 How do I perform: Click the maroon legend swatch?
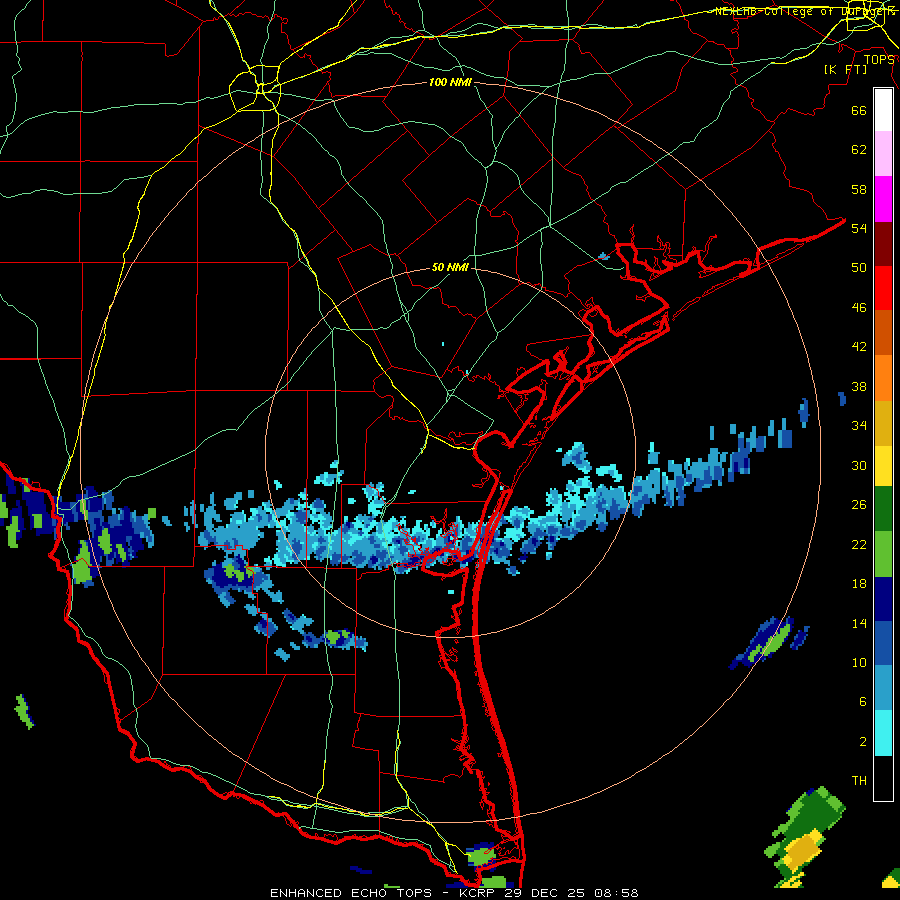click(883, 243)
